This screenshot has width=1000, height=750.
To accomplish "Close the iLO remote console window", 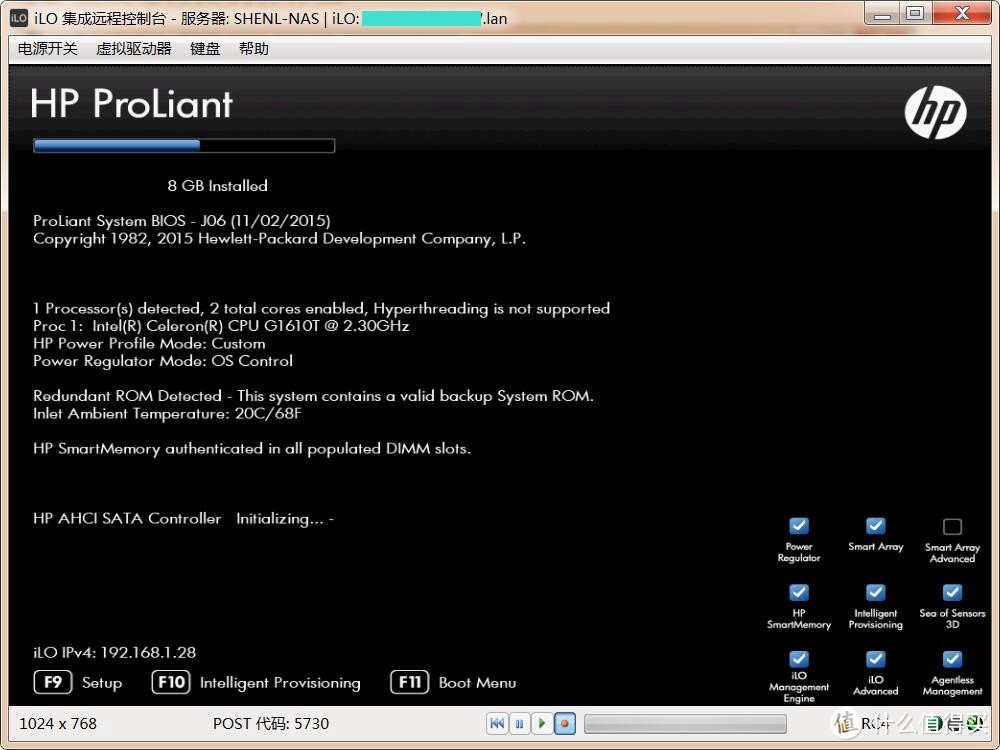I will [x=962, y=13].
